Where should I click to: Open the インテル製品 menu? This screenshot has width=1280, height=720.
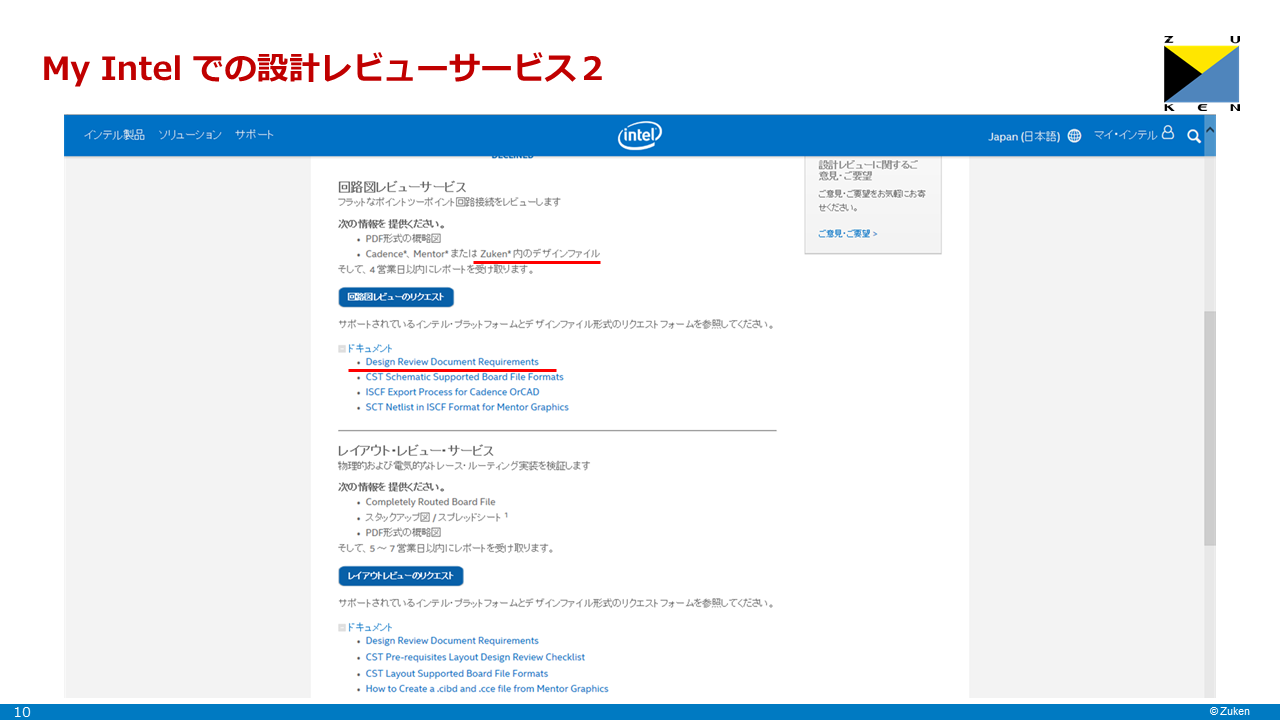[x=114, y=135]
